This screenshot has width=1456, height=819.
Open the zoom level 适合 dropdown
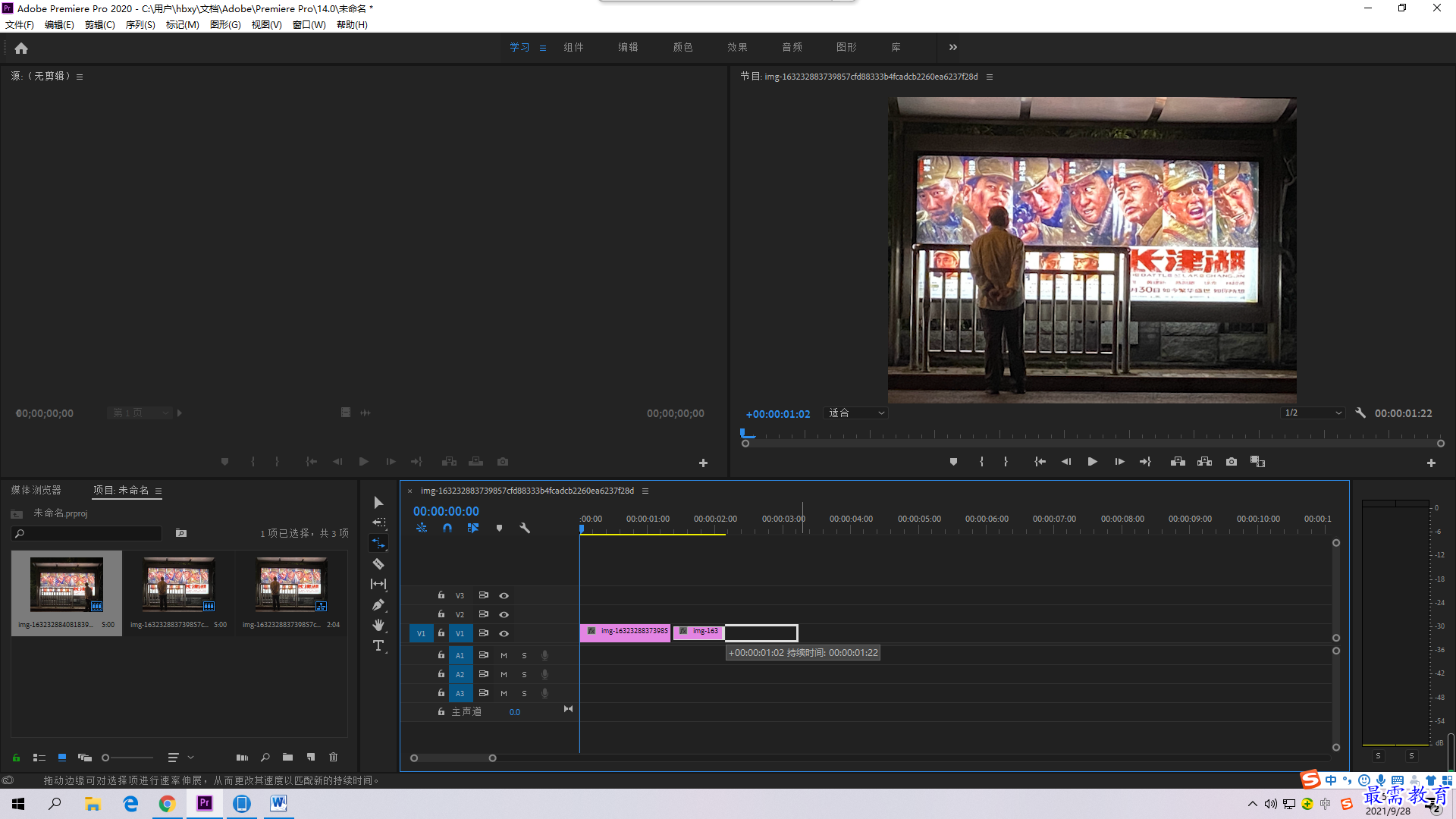coord(855,413)
